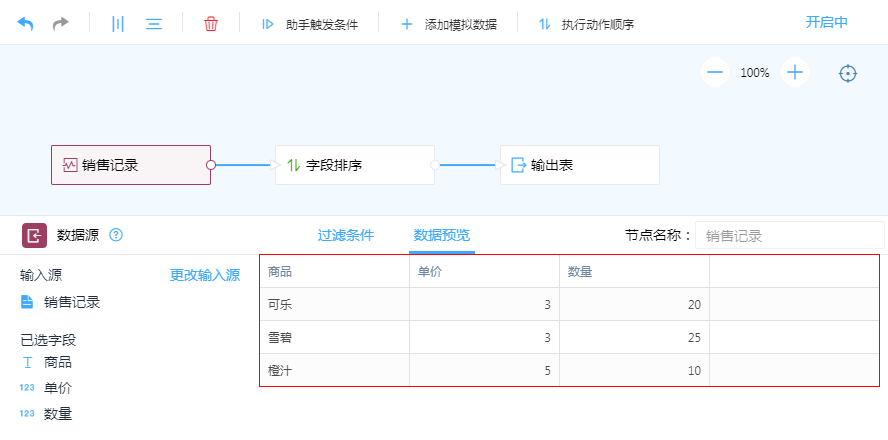Click the red delete trash icon
Screen dimensions: 888x440
pos(211,23)
